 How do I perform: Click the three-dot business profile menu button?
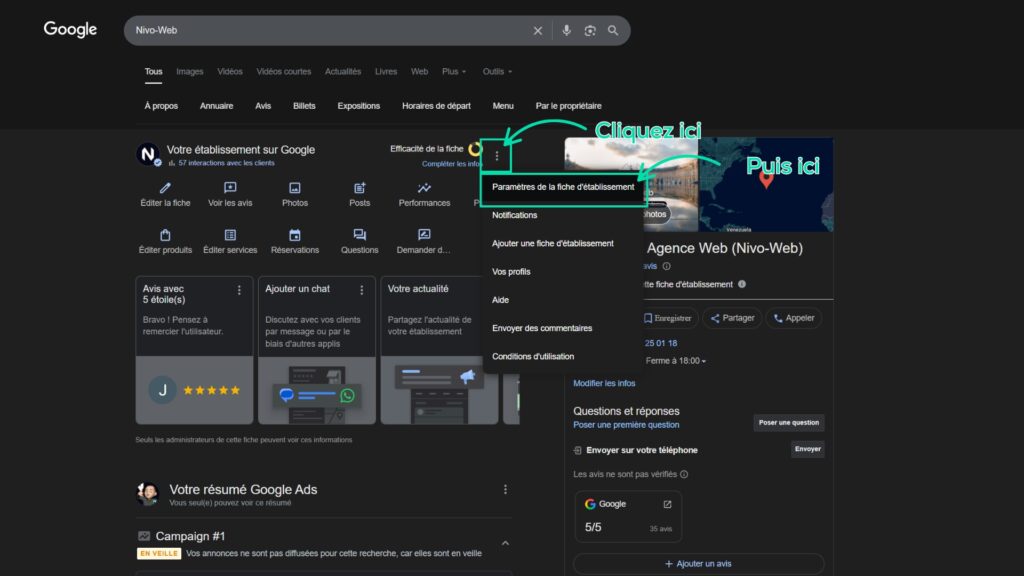coord(496,156)
